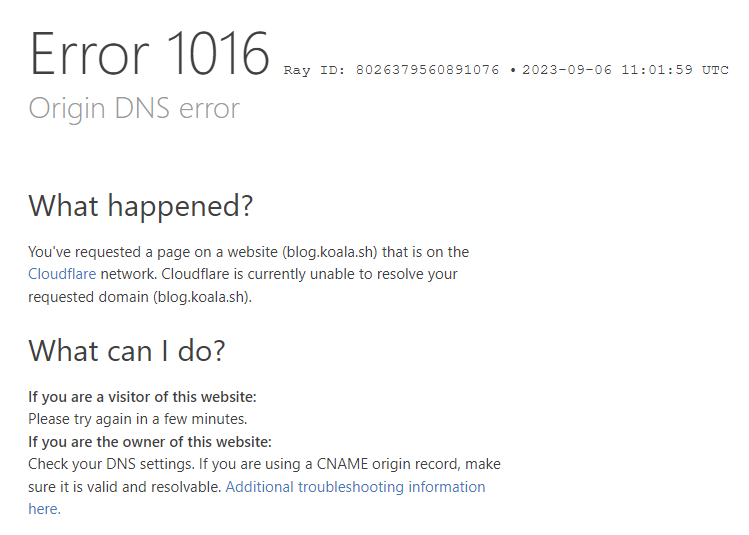
Task: Open Additional troubleshooting information link
Action: [x=355, y=487]
